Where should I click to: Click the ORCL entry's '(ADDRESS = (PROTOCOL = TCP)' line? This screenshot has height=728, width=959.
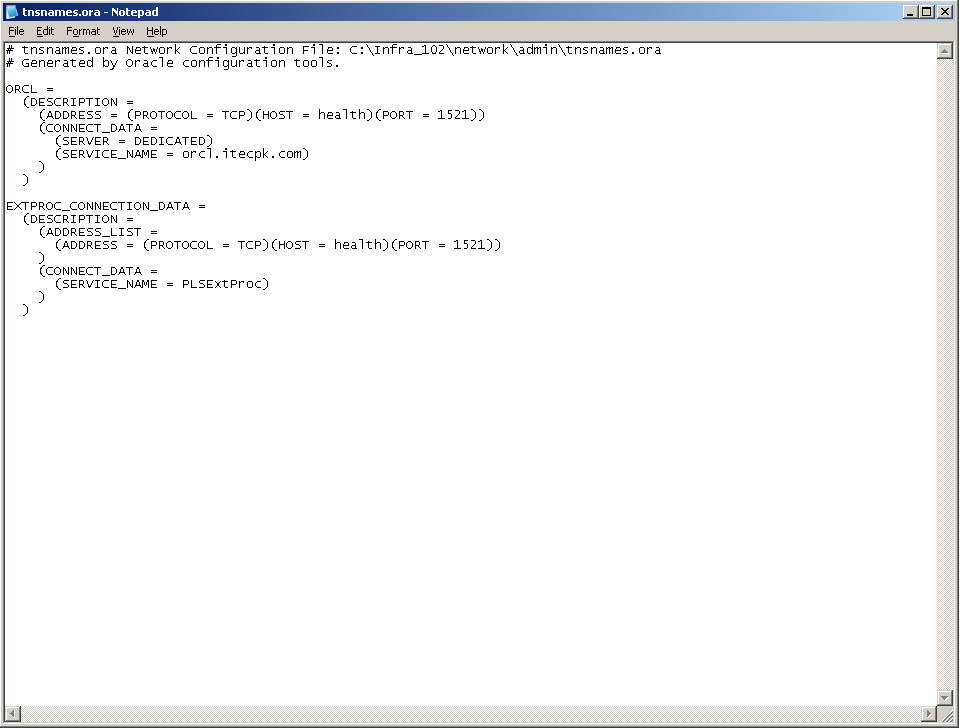tap(262, 115)
